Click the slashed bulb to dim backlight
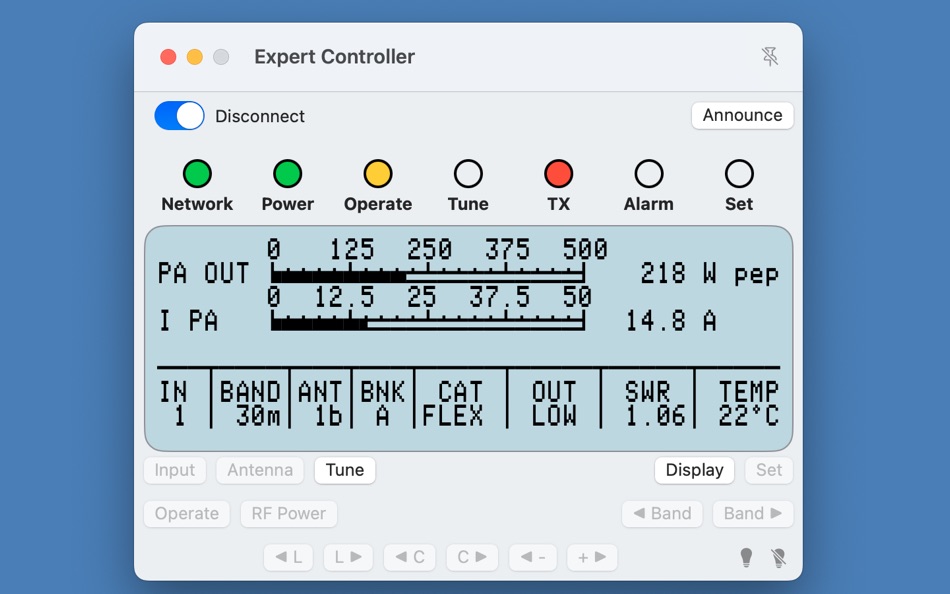 pos(779,557)
